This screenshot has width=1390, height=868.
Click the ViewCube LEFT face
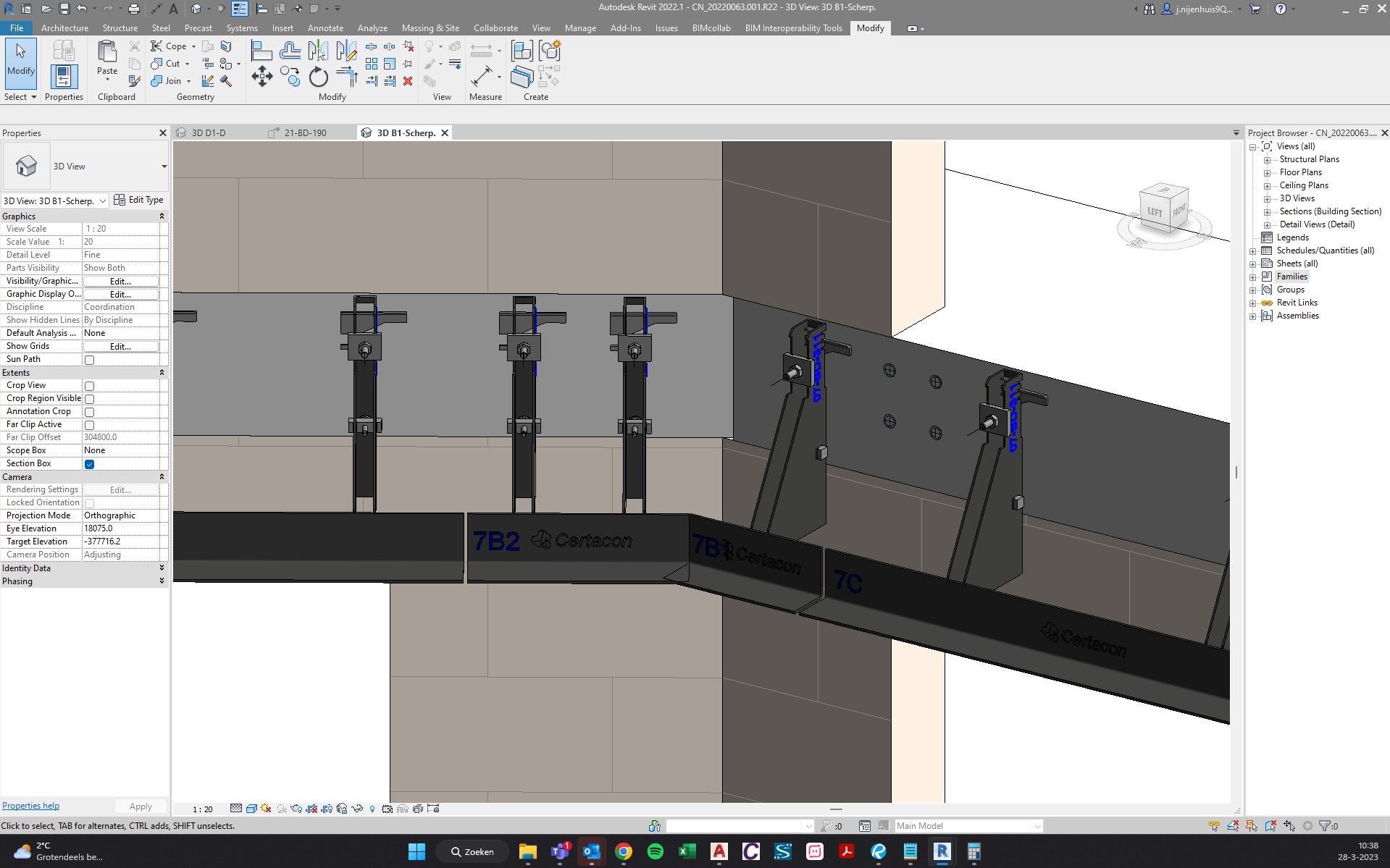pyautogui.click(x=1154, y=212)
